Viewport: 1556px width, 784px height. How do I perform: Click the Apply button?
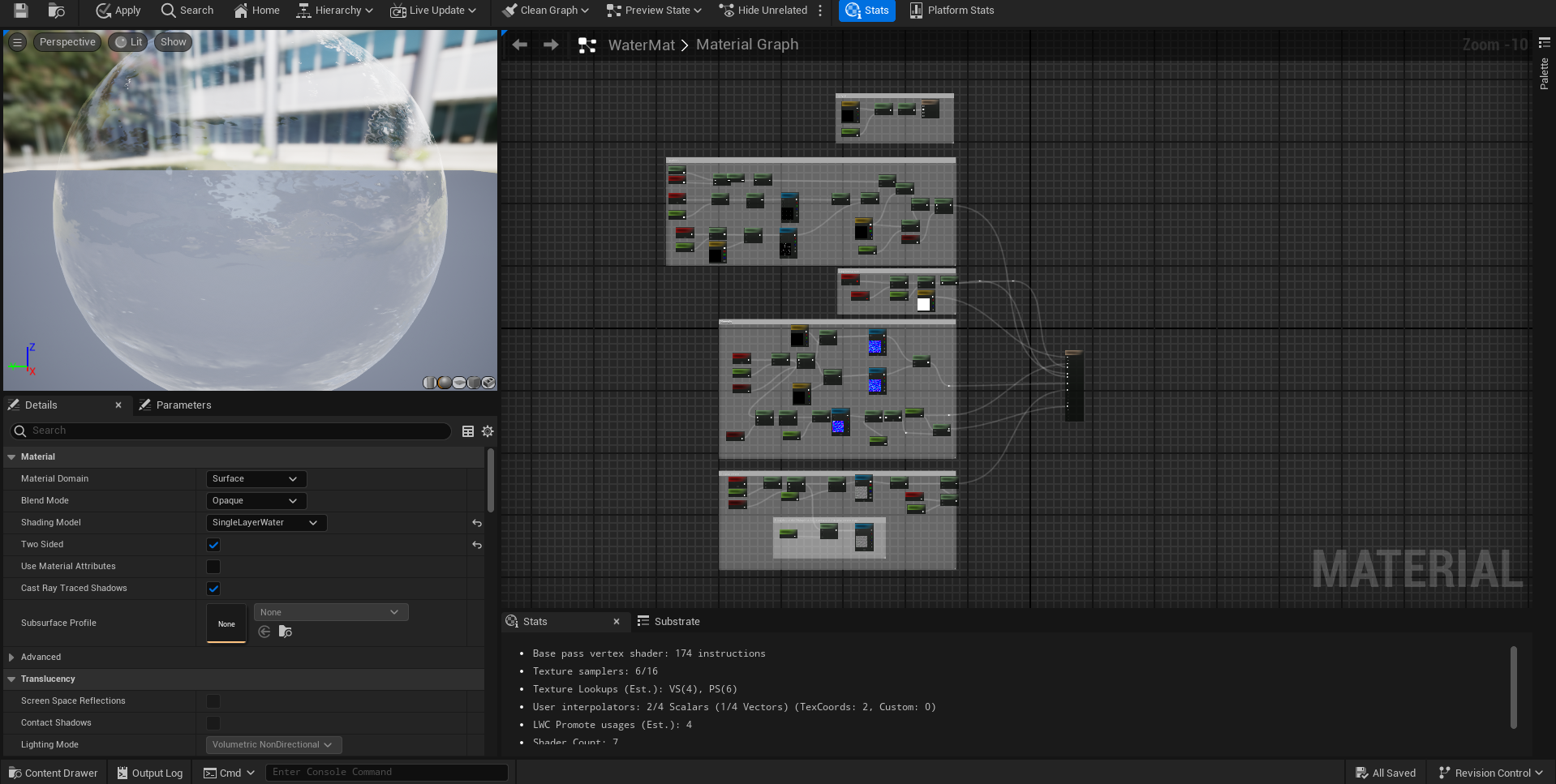(118, 11)
